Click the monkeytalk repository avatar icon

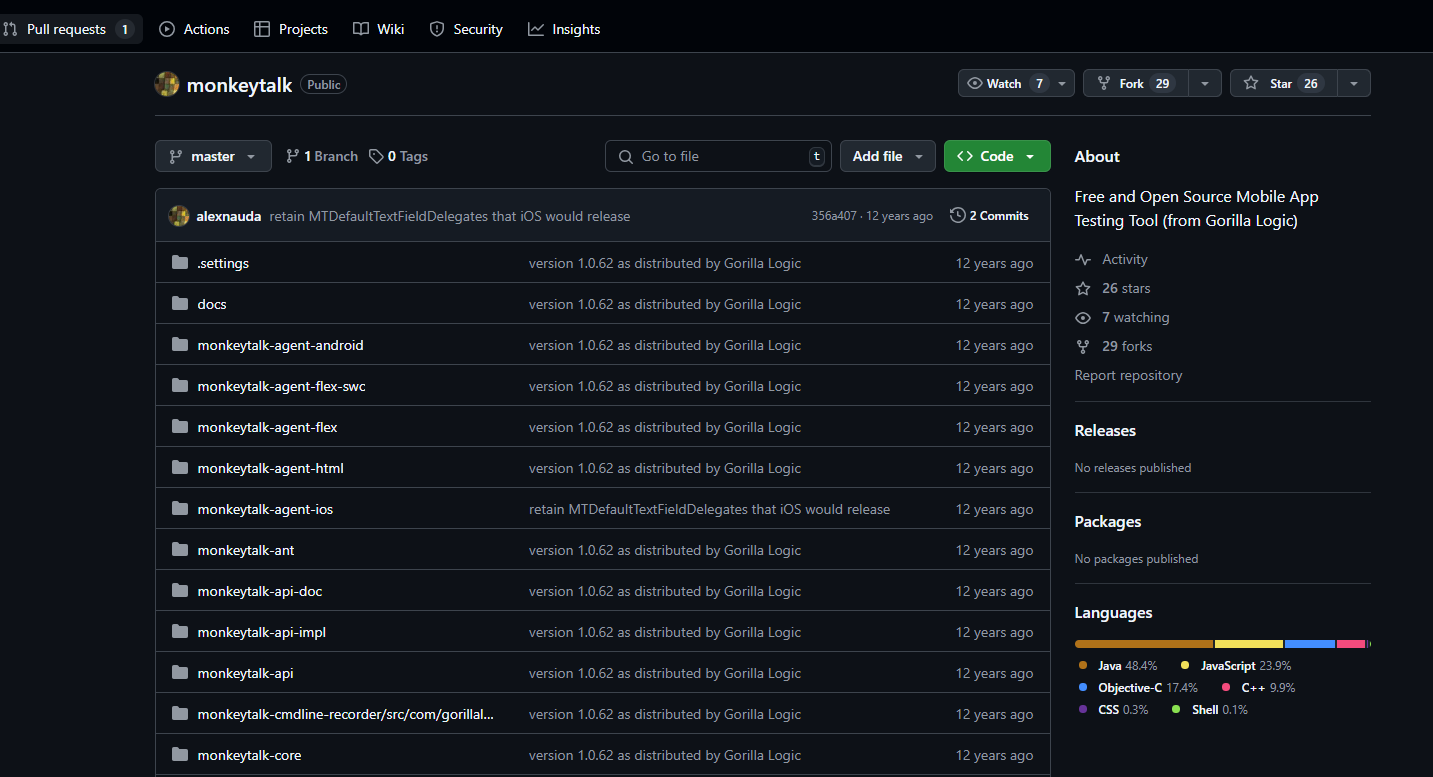167,84
